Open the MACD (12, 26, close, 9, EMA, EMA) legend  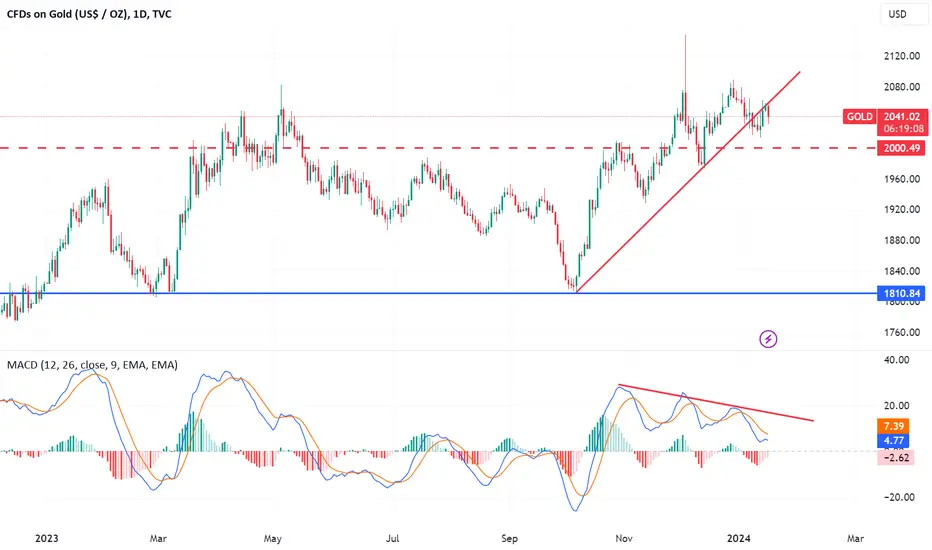(x=92, y=364)
